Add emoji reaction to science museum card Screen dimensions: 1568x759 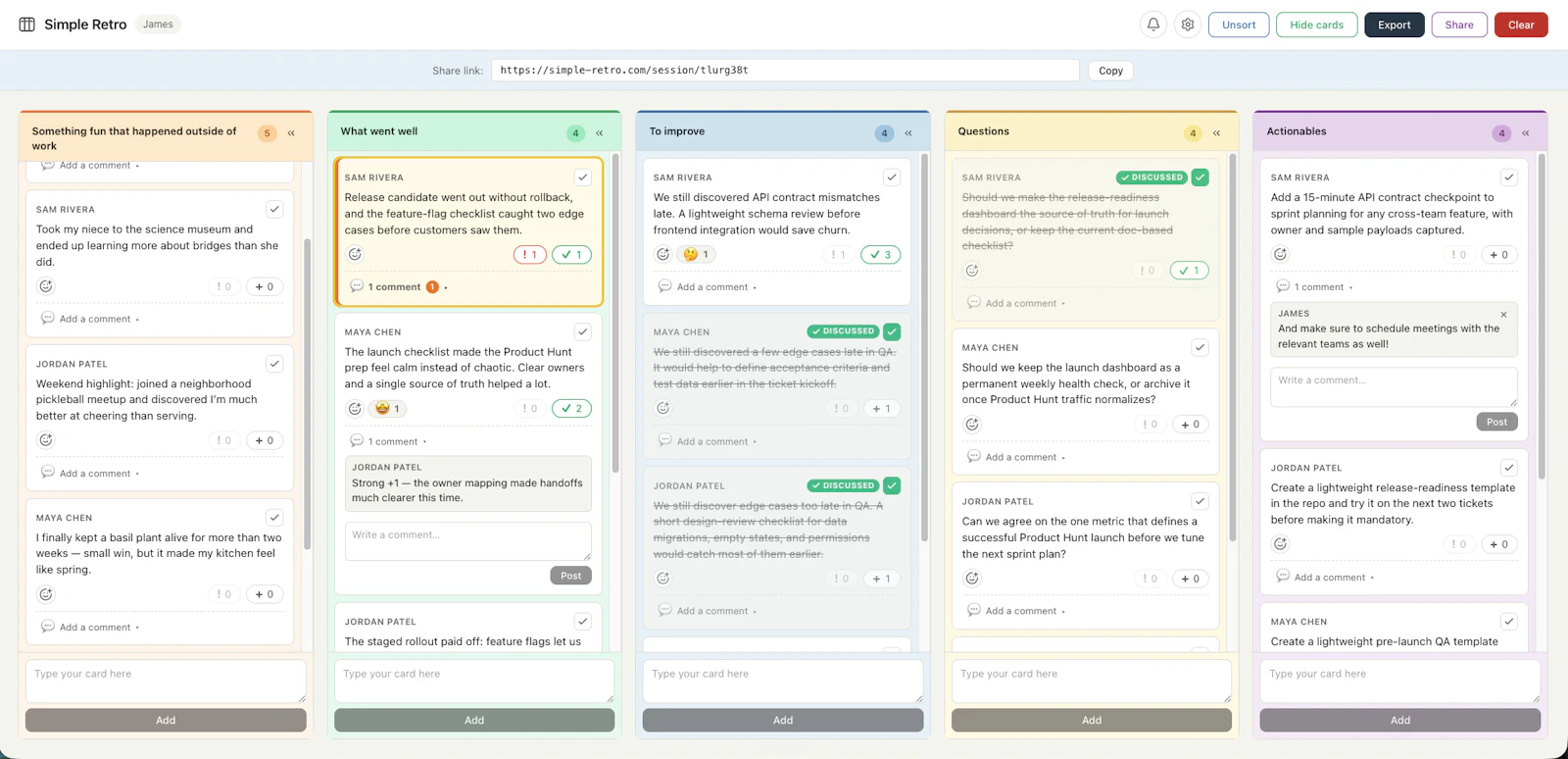(x=46, y=286)
